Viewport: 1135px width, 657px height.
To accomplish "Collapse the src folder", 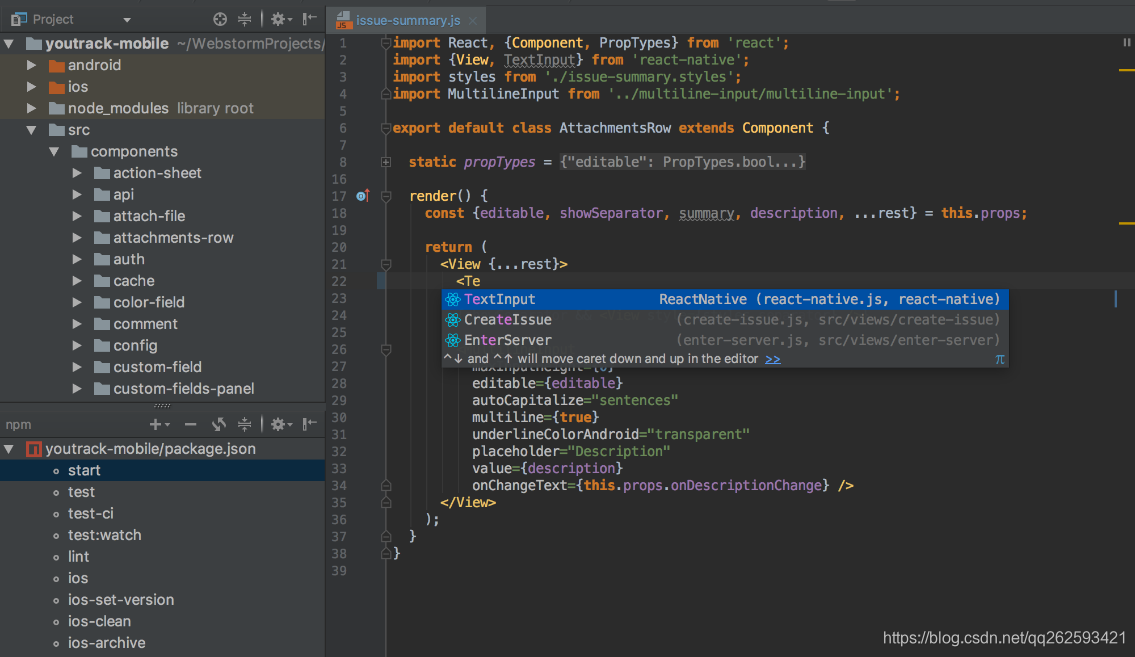I will point(31,130).
